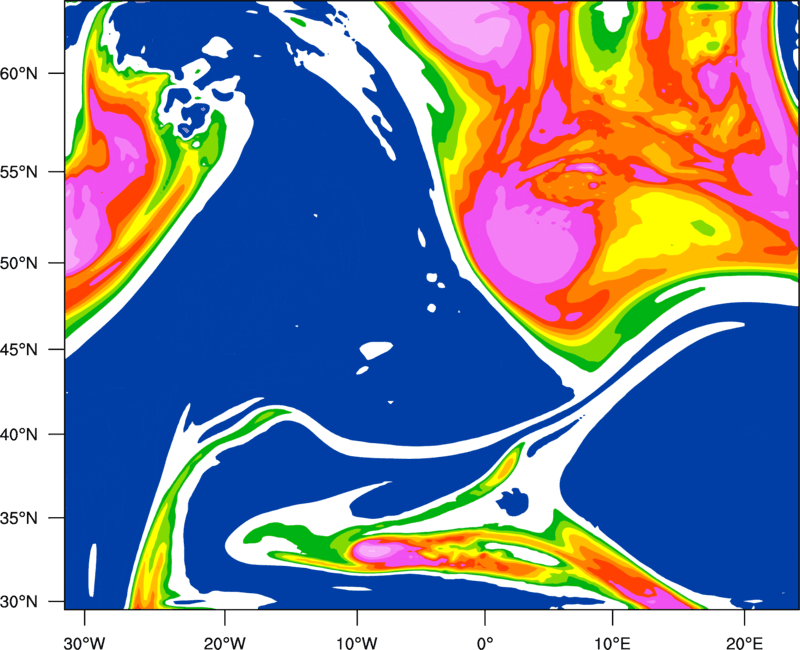Click the 30°N latitude label

[x=19, y=602]
